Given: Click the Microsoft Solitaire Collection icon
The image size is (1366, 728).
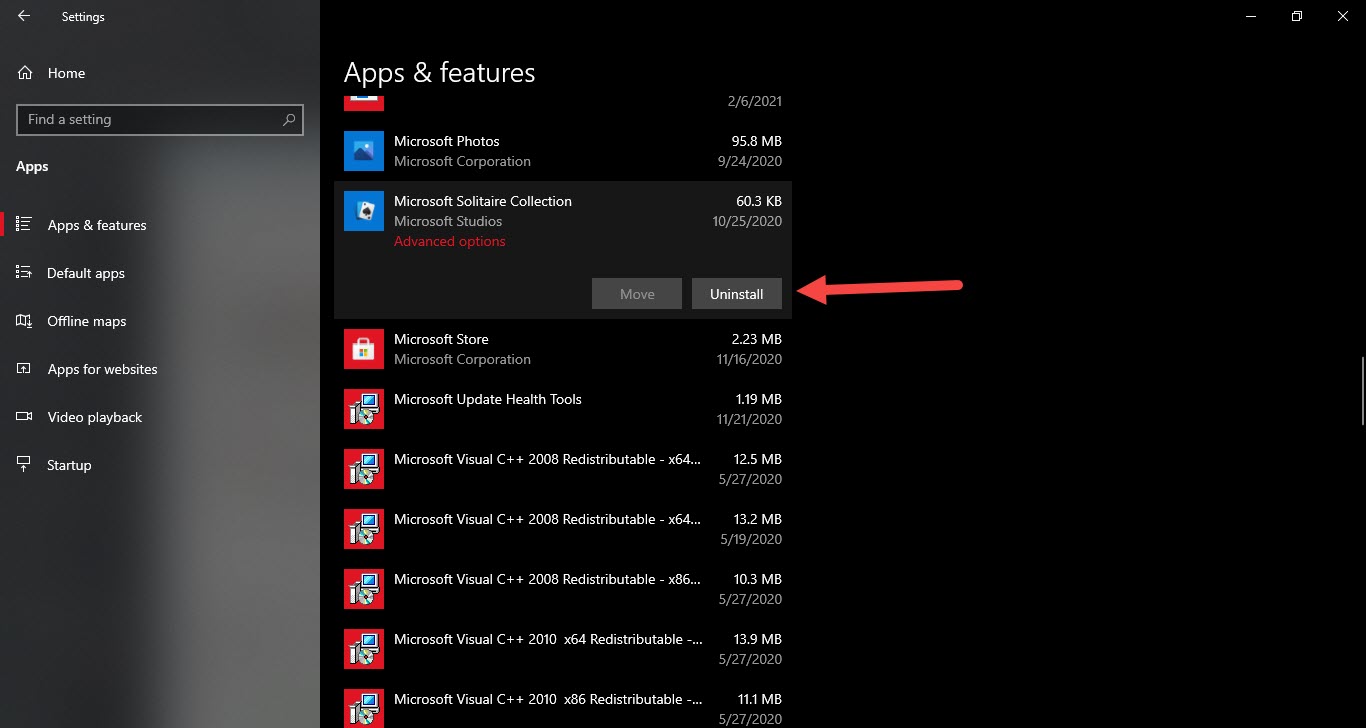Looking at the screenshot, I should (x=364, y=211).
